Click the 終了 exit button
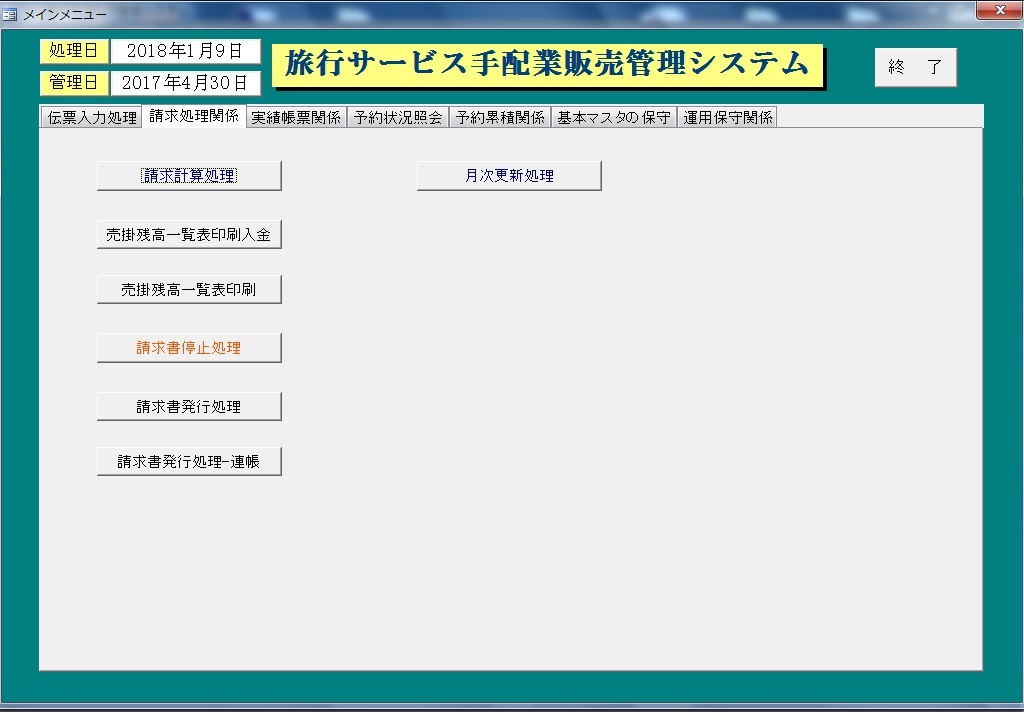The image size is (1024, 712). pyautogui.click(x=916, y=67)
